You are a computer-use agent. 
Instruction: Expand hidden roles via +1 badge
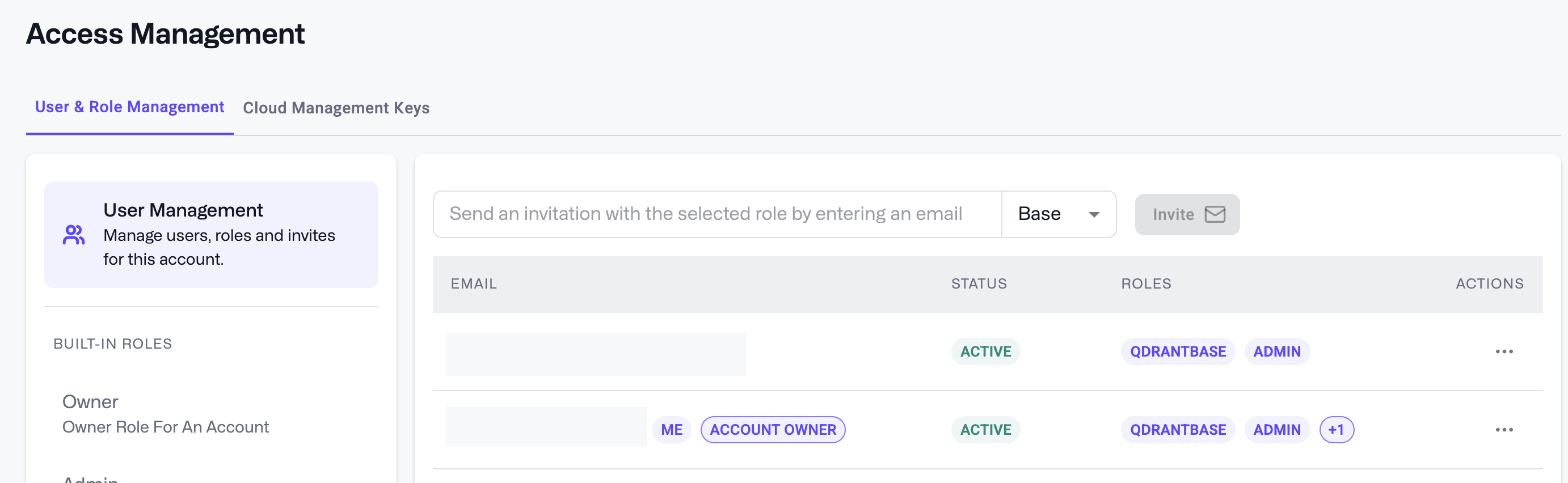click(1336, 430)
